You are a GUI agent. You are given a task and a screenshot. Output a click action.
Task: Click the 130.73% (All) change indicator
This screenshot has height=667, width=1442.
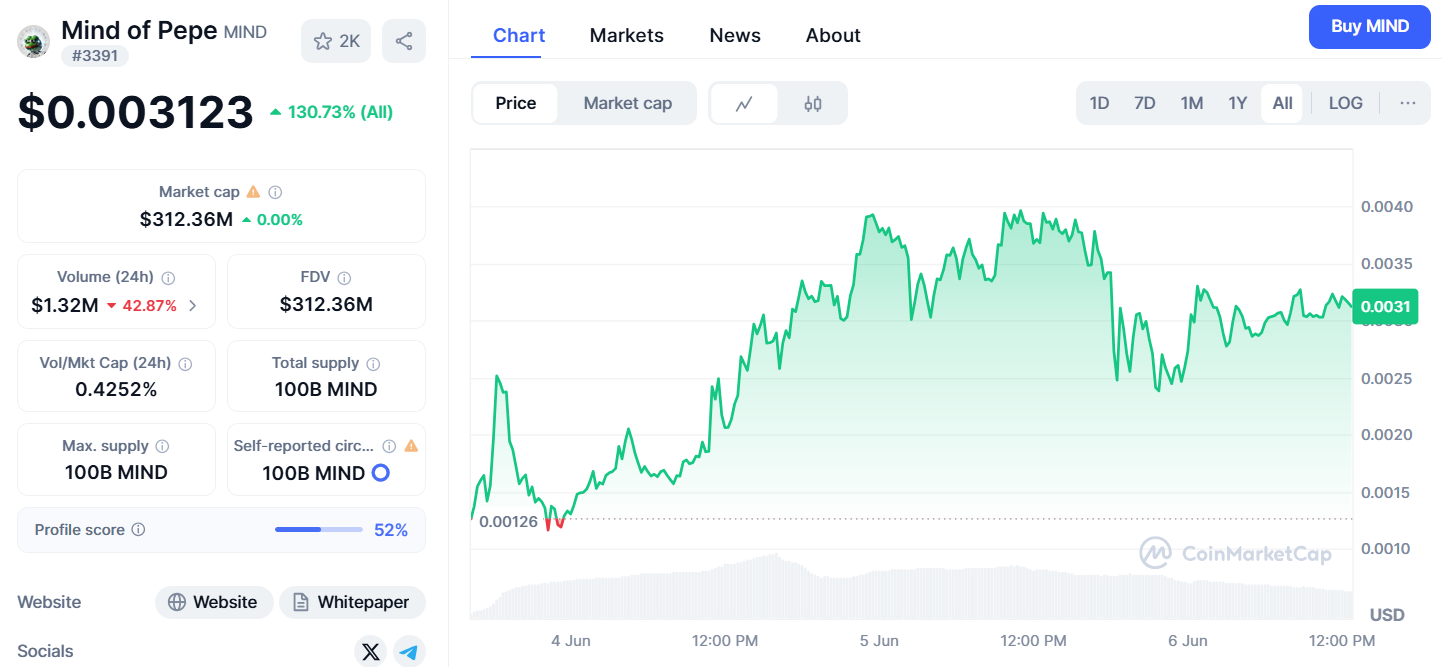pos(331,112)
